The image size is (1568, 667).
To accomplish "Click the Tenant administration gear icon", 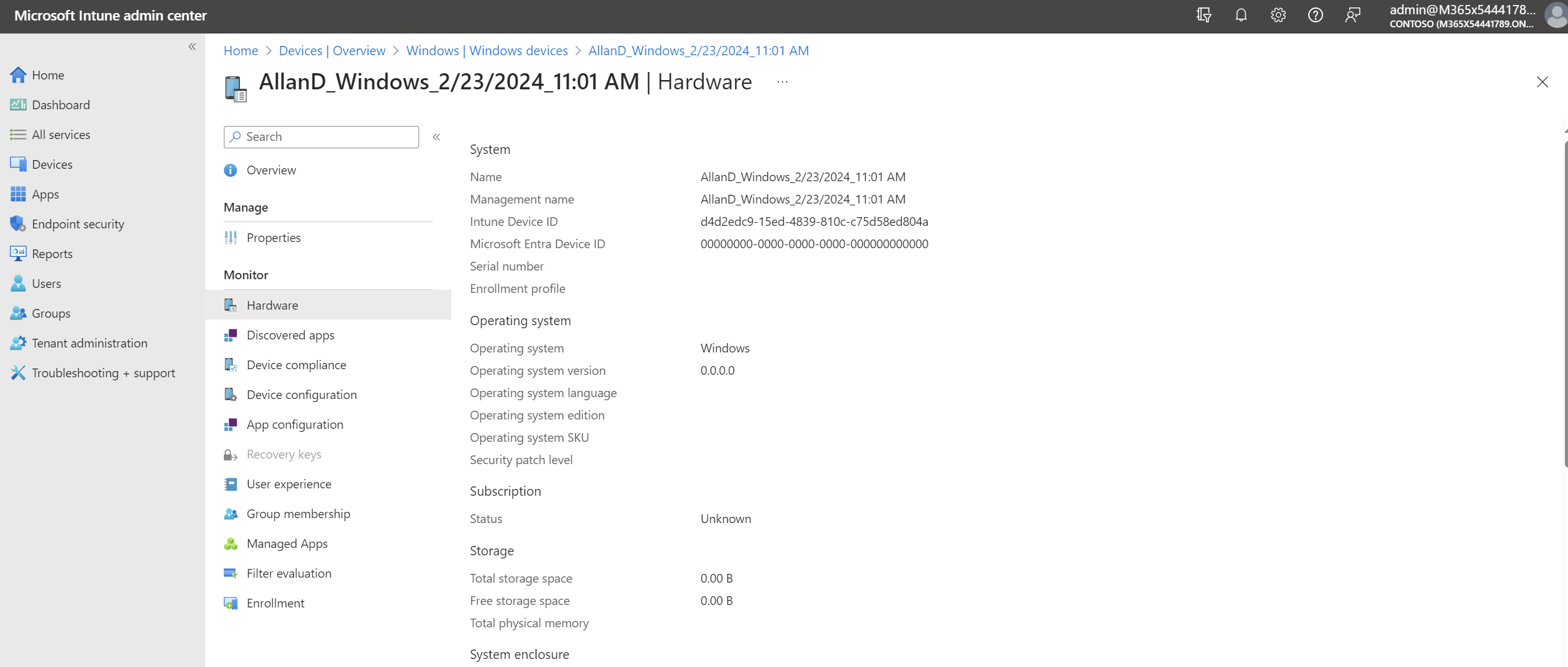I will point(18,343).
